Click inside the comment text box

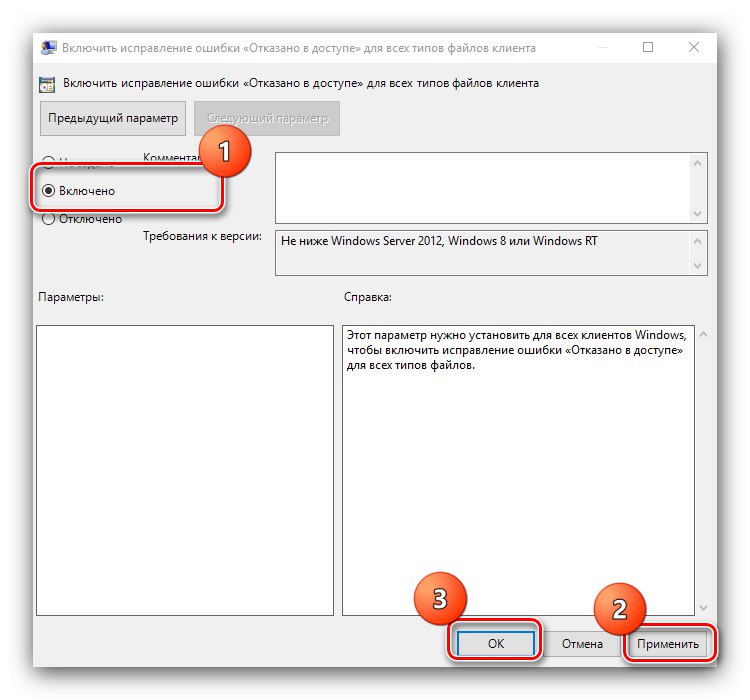tap(482, 188)
